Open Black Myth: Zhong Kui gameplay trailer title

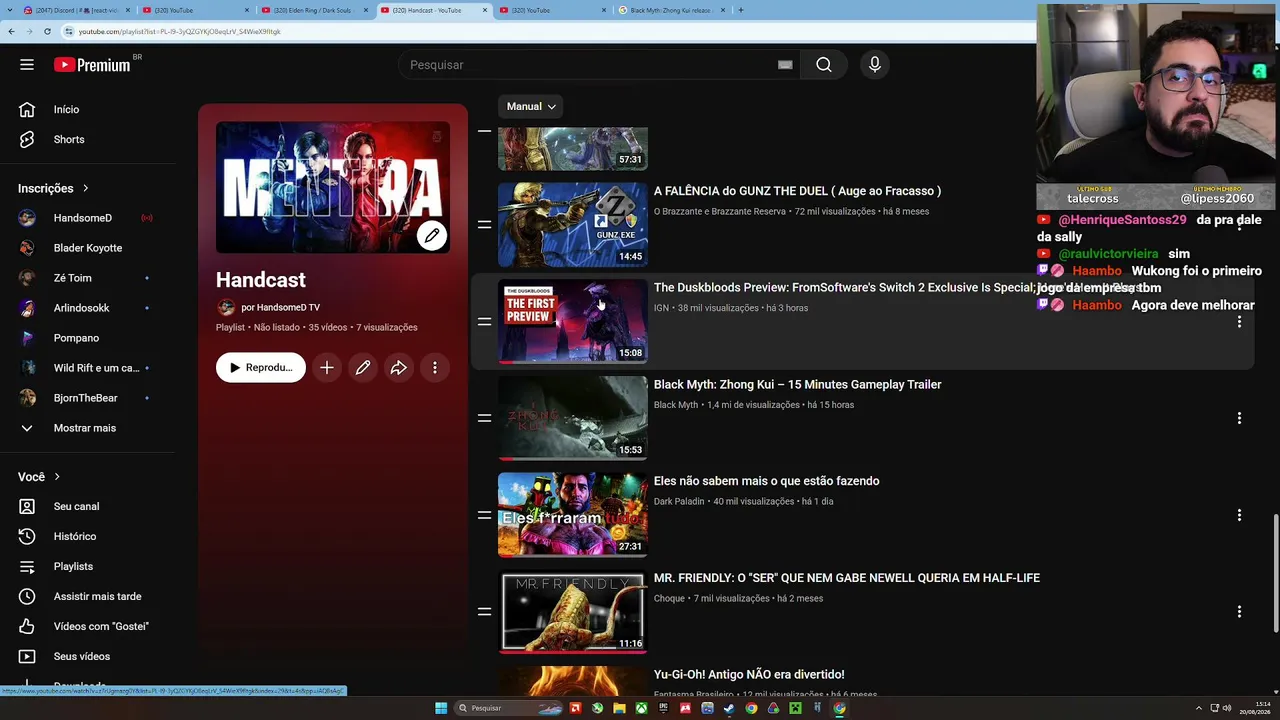797,385
